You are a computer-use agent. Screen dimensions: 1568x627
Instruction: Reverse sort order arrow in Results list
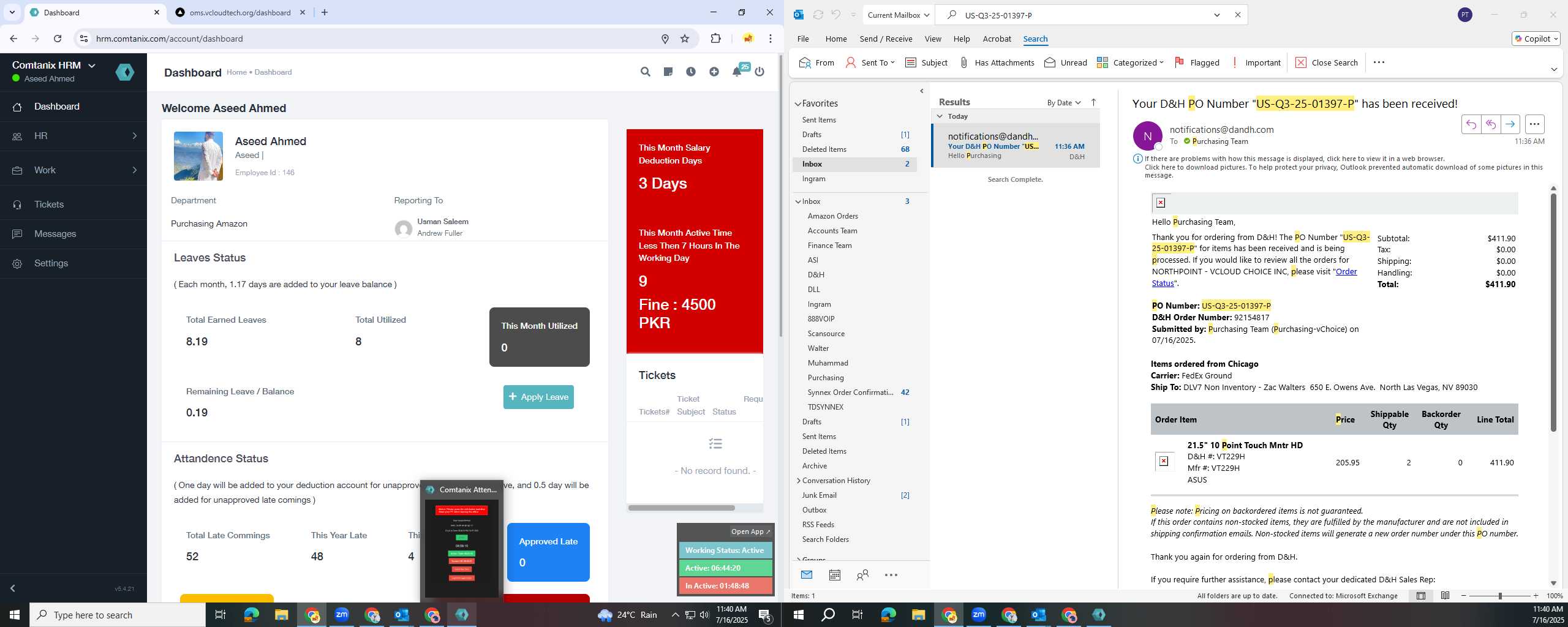[1093, 102]
